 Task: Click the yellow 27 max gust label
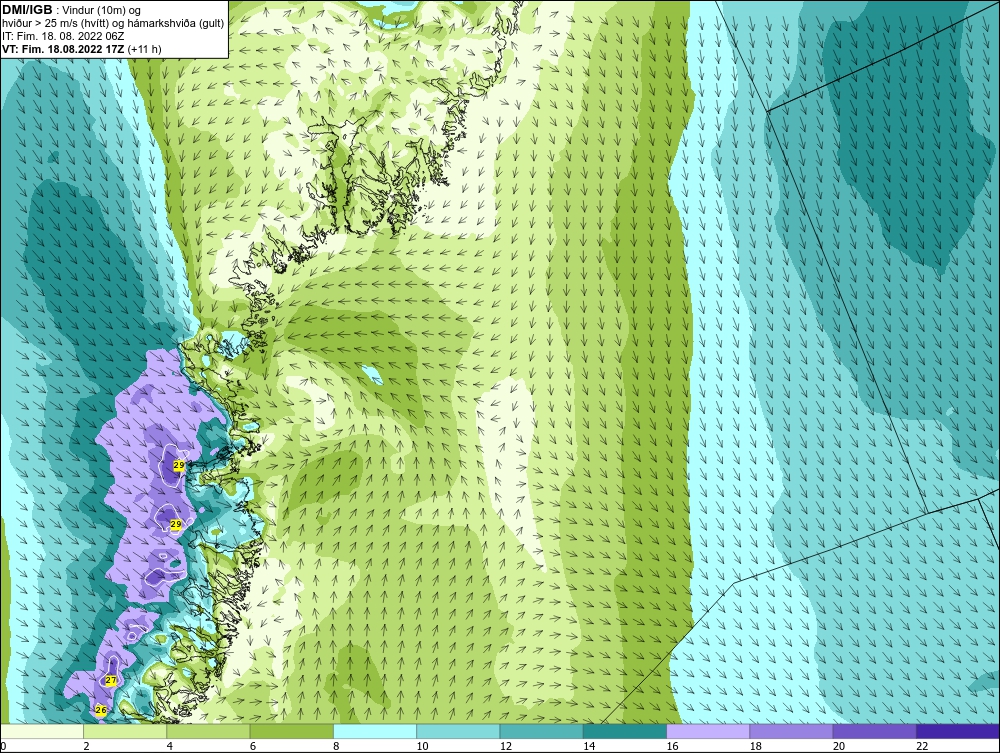point(111,680)
